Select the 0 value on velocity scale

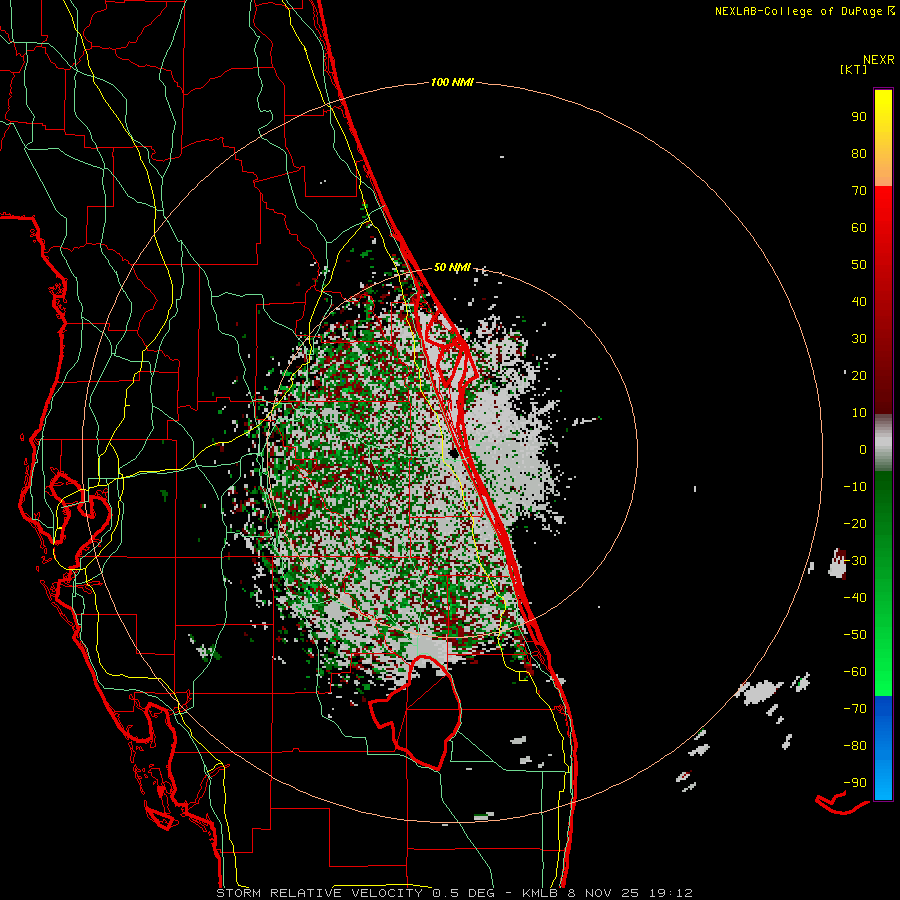(x=863, y=449)
